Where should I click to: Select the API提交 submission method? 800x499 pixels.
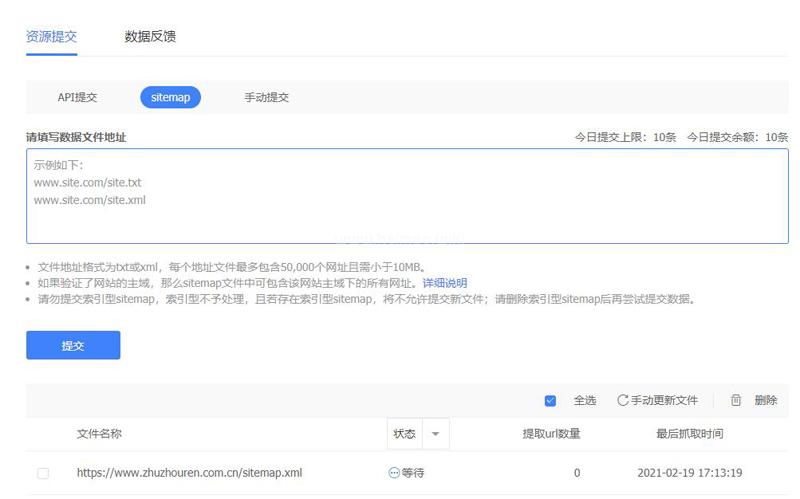point(77,97)
